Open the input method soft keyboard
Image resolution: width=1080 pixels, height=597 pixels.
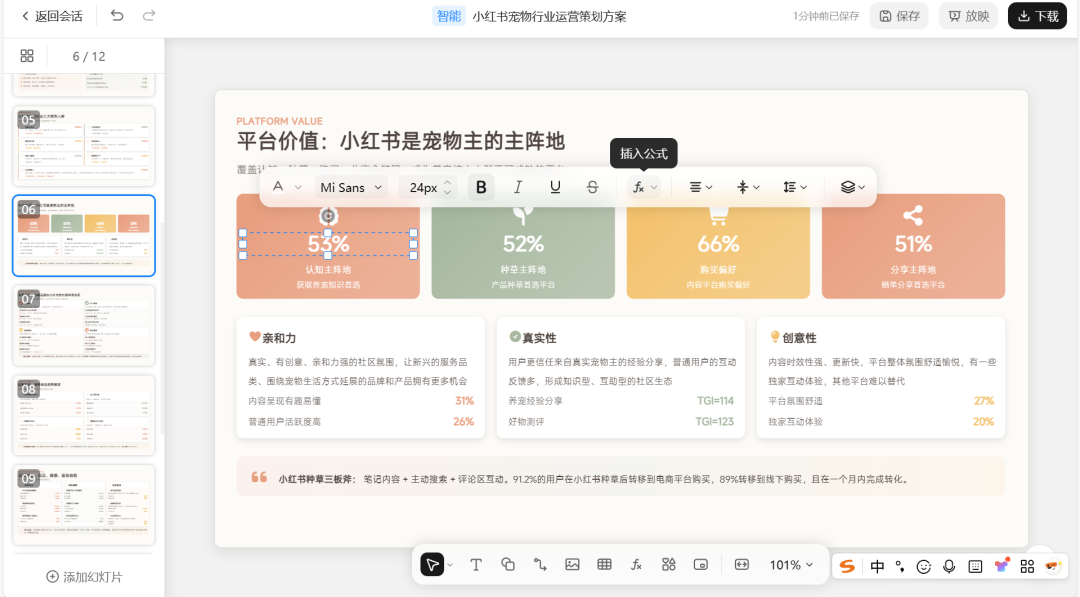pos(975,566)
